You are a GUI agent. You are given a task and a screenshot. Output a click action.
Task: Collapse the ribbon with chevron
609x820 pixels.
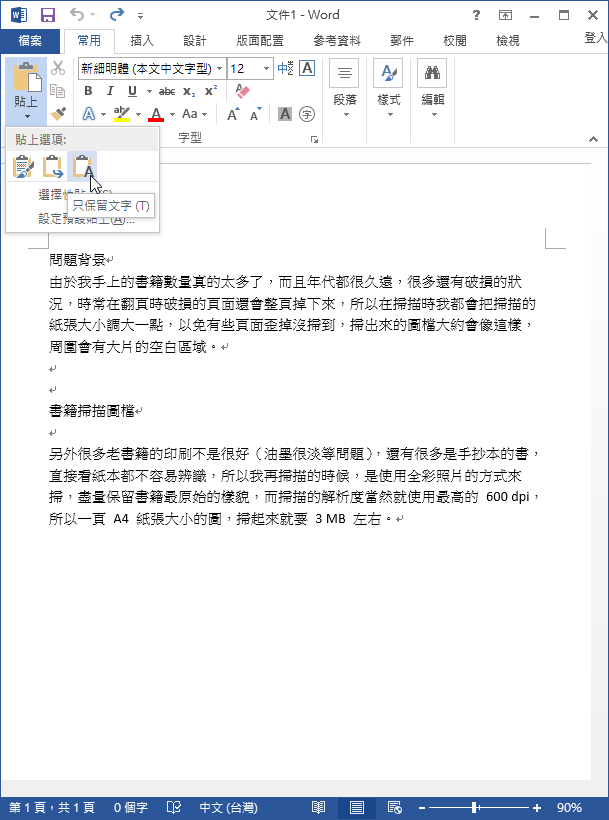593,139
